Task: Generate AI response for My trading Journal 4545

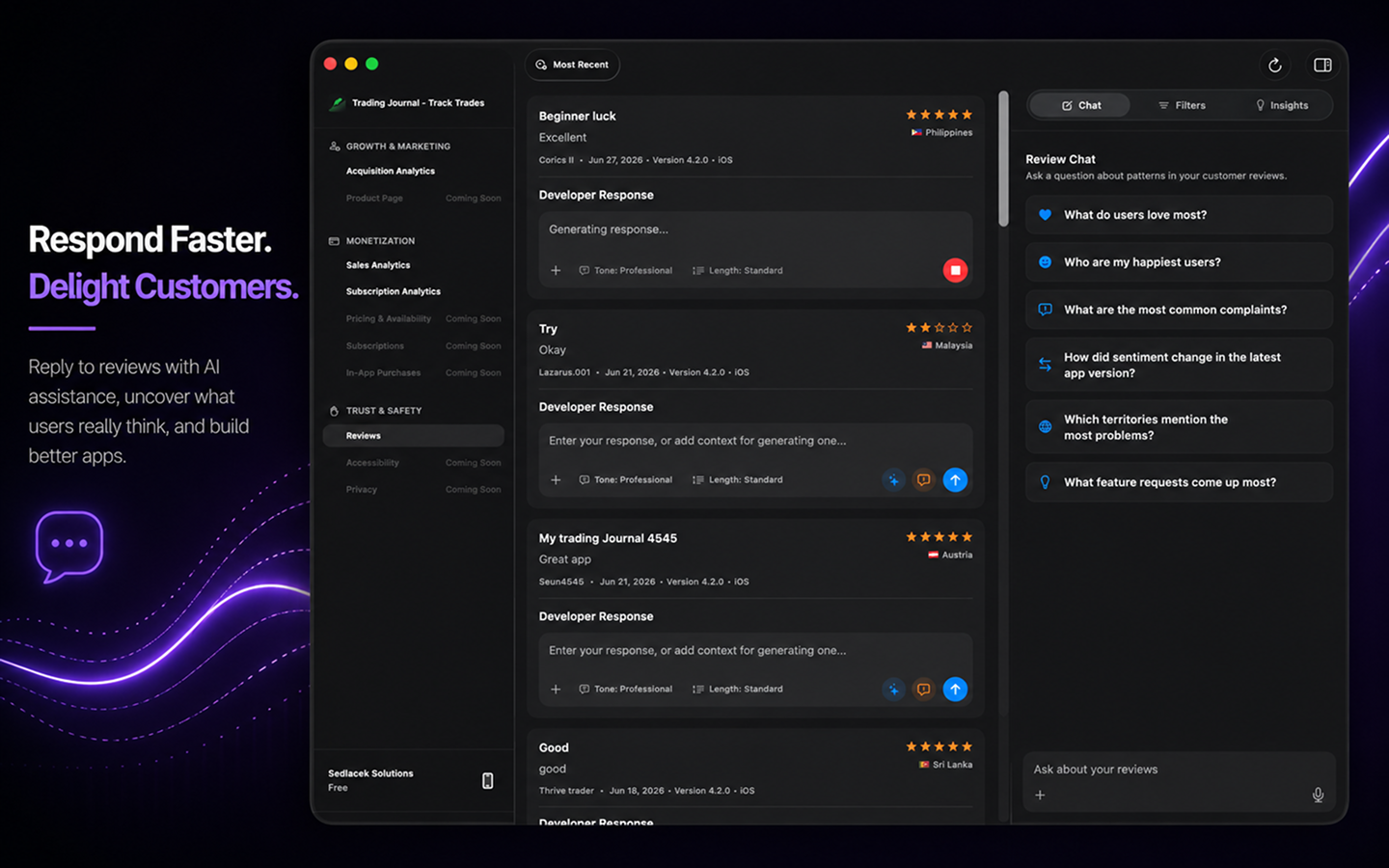Action: (x=893, y=689)
